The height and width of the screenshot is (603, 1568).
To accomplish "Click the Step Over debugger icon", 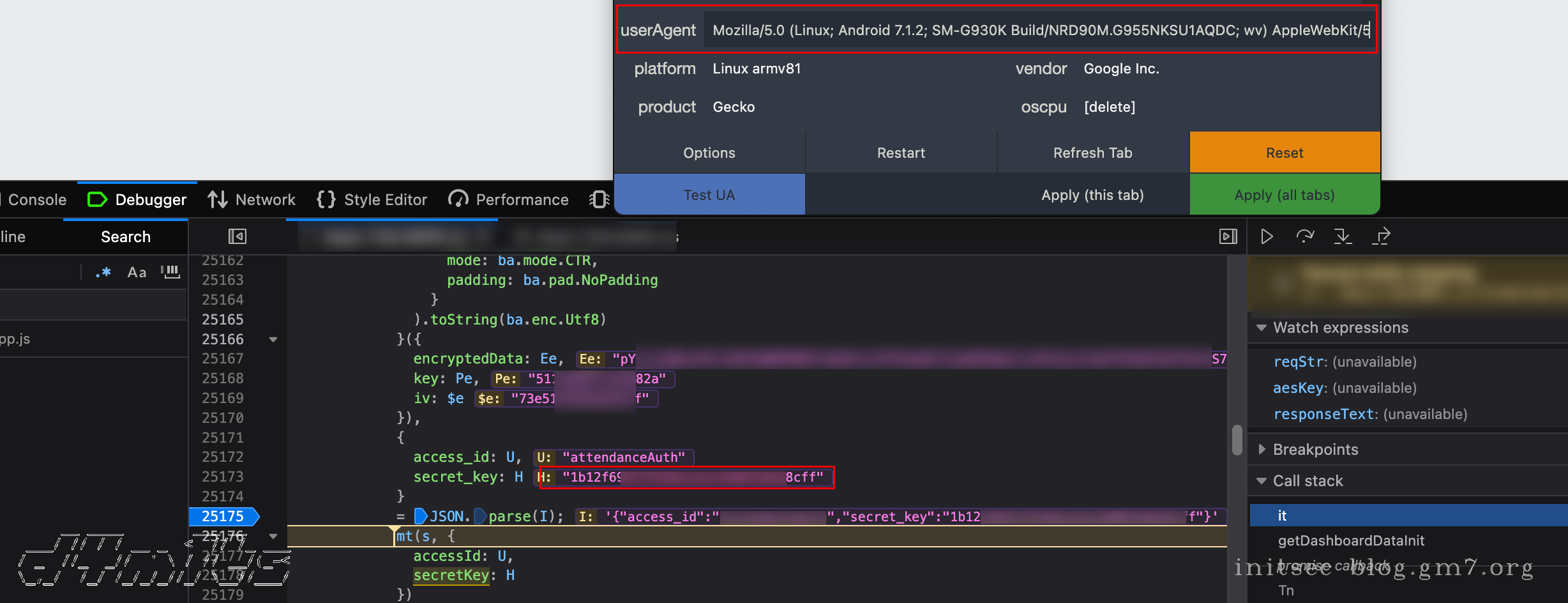I will (1305, 237).
